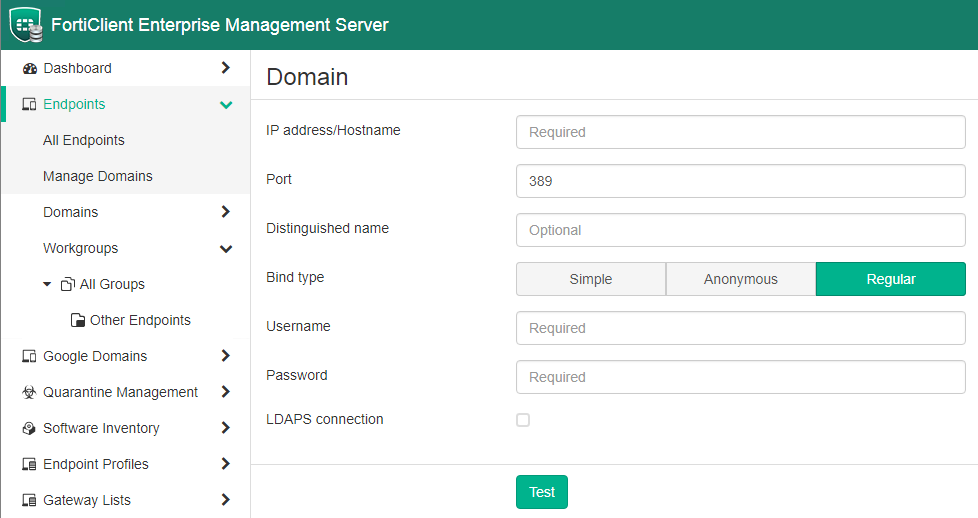Click the Google Domains icon
This screenshot has height=518, width=978.
click(x=29, y=357)
